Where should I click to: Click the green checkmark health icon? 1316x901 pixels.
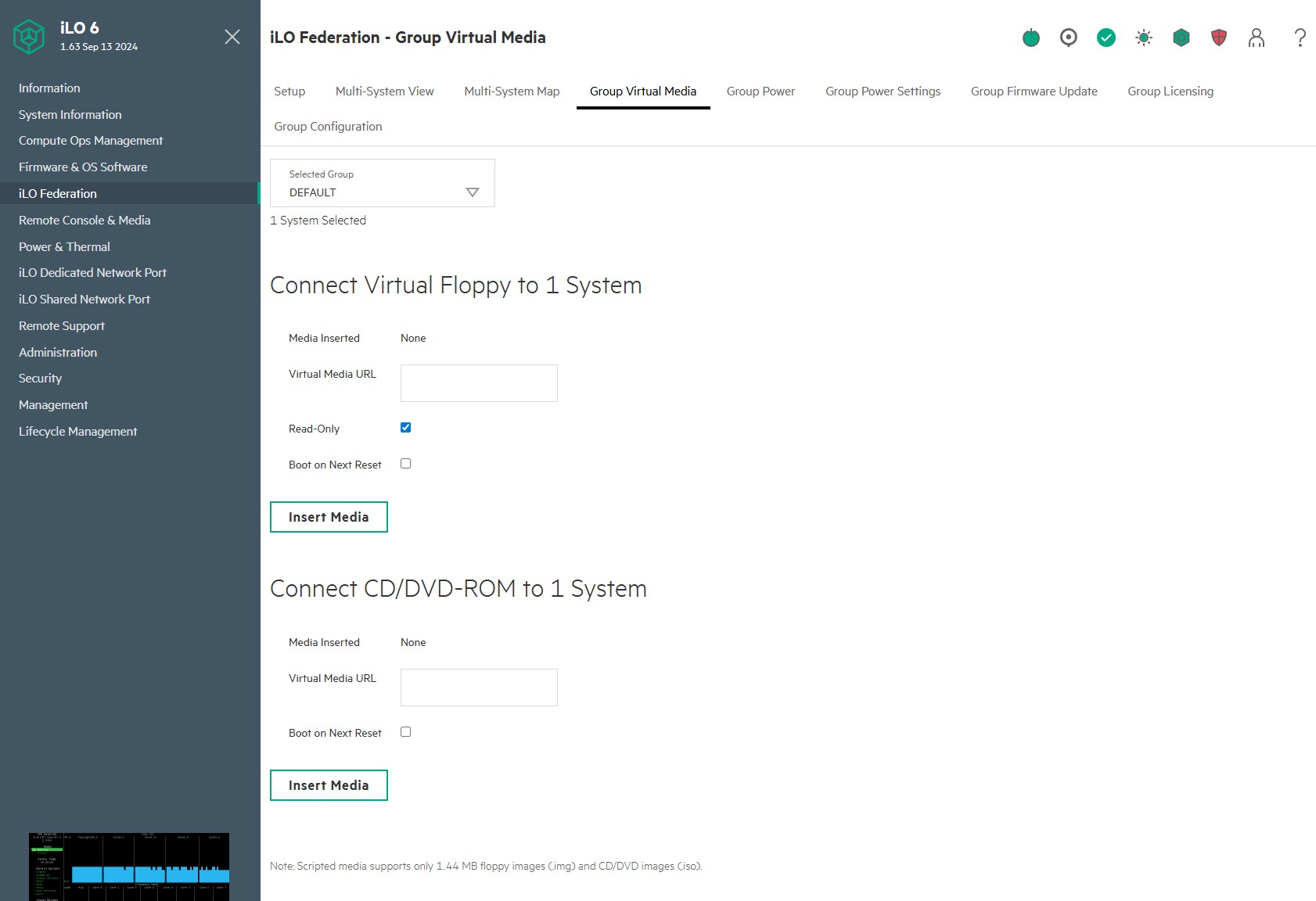[x=1106, y=38]
